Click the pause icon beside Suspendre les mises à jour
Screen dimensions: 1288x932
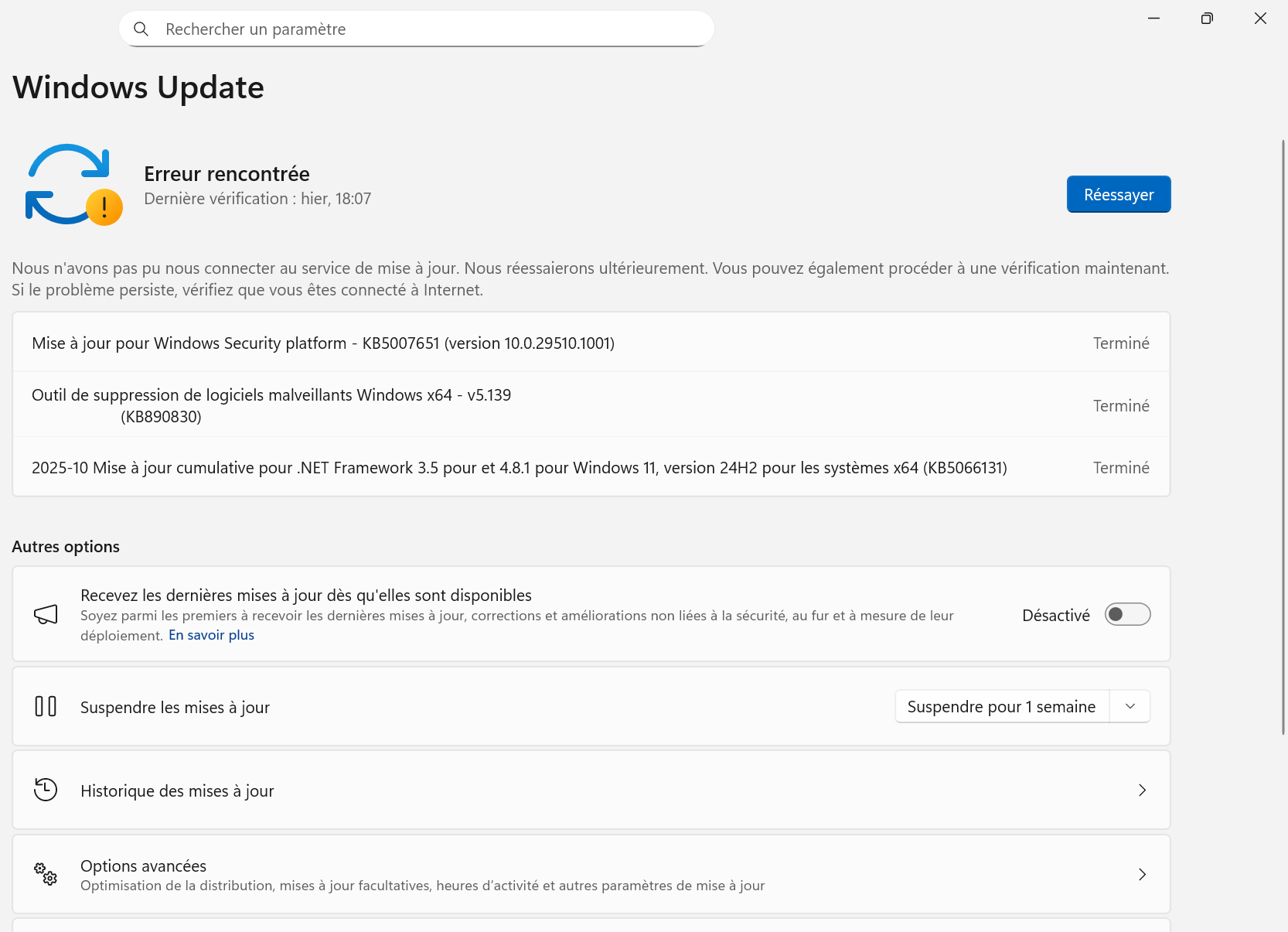[46, 707]
